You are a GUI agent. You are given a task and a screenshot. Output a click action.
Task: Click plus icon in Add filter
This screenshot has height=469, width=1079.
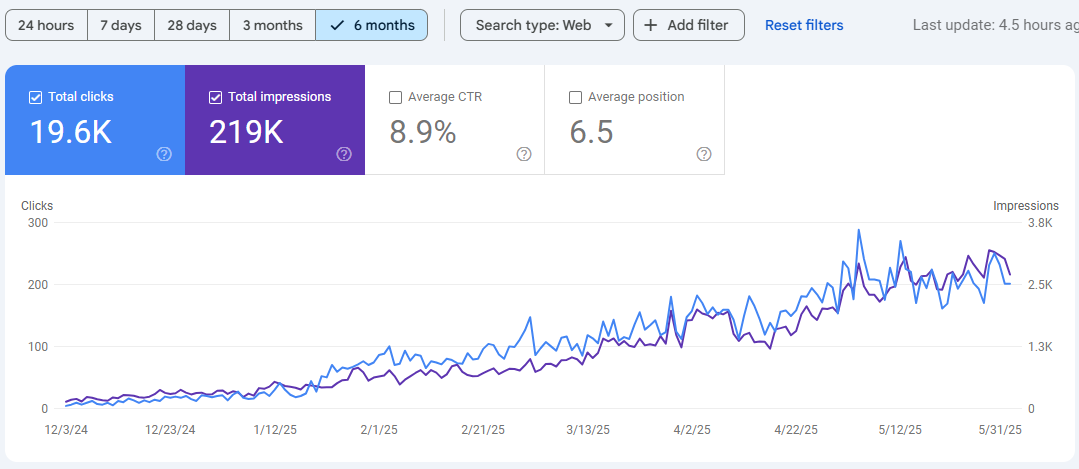[x=650, y=25]
